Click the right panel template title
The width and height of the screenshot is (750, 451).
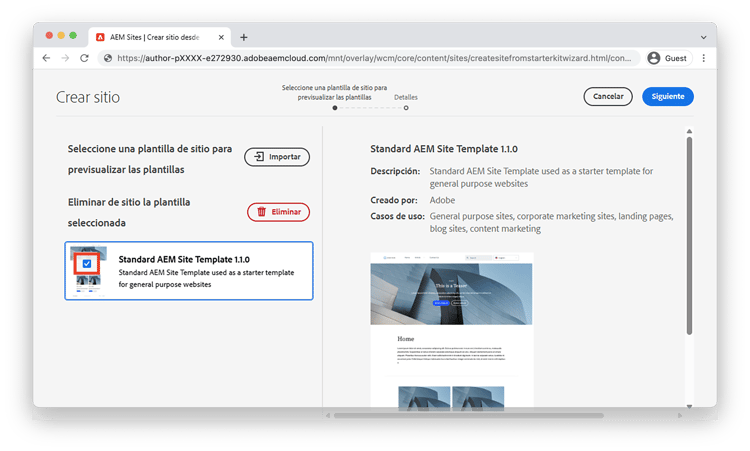click(444, 149)
